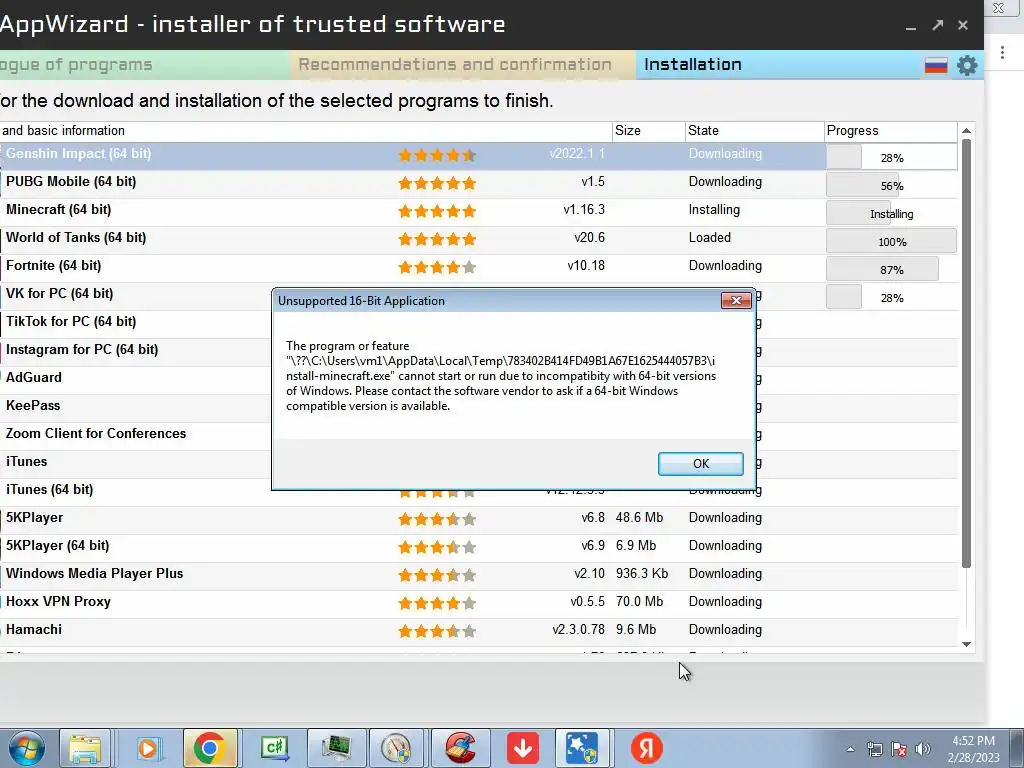Open the C# application taskbar icon

tap(275, 748)
